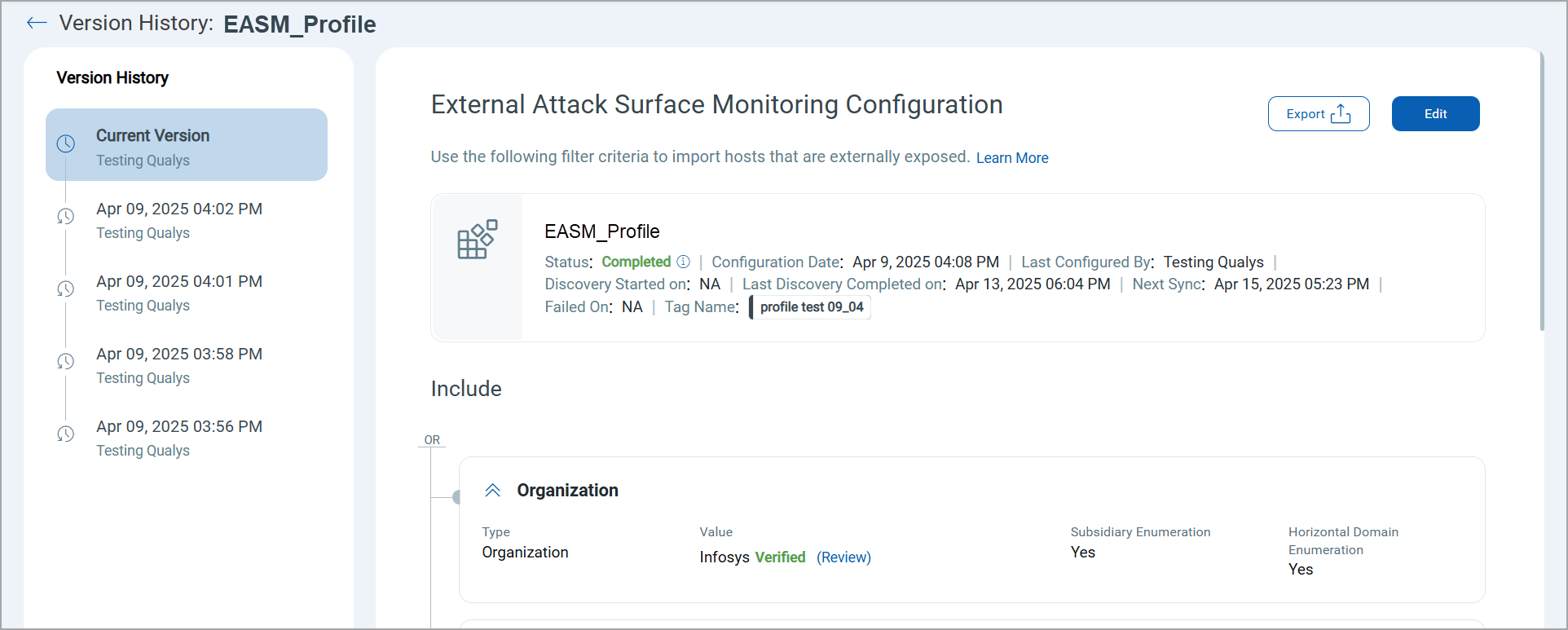Click the Current Version clock icon

66,144
